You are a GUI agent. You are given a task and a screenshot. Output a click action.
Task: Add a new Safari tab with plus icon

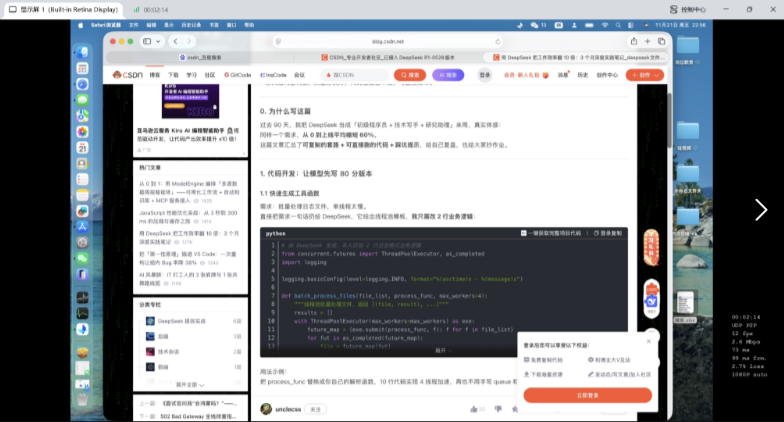(x=648, y=41)
